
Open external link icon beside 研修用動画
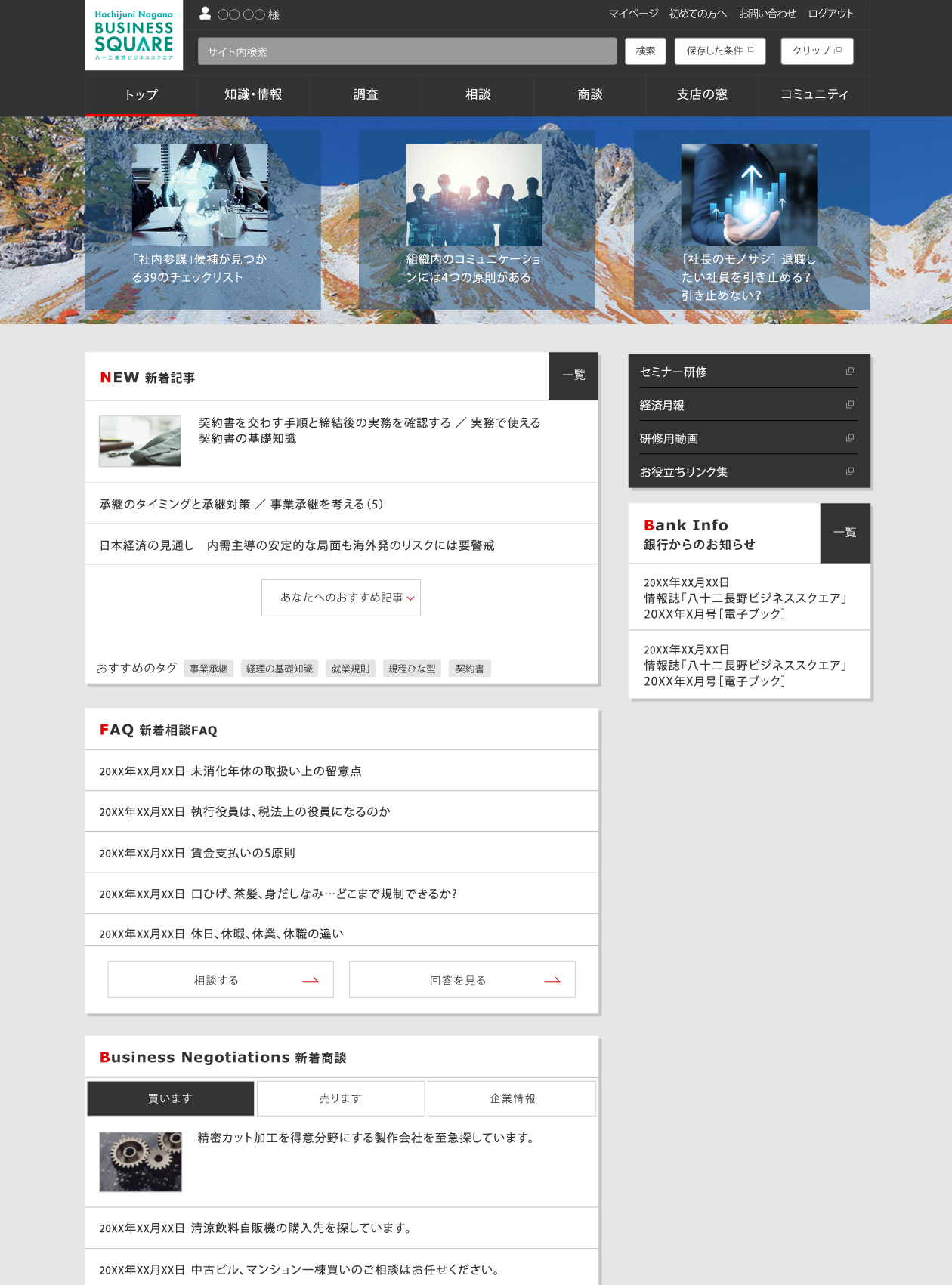tap(850, 438)
